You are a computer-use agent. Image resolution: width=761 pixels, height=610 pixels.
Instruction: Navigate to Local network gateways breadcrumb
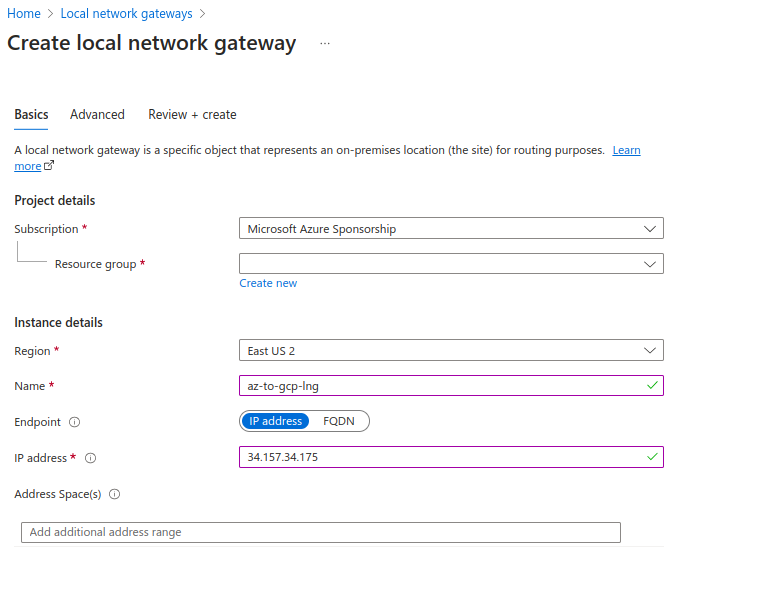pyautogui.click(x=126, y=14)
